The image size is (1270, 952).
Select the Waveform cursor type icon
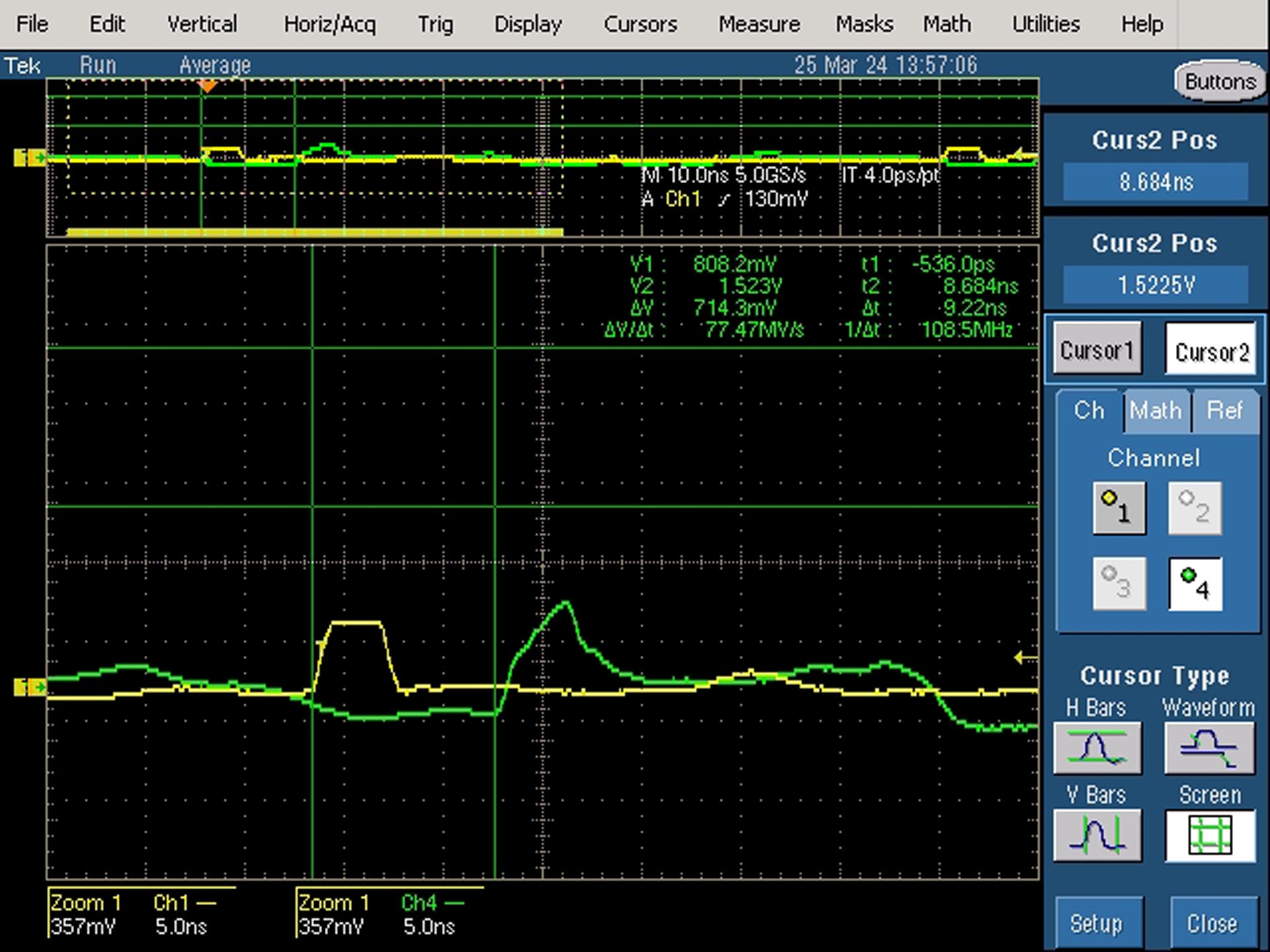click(x=1209, y=748)
